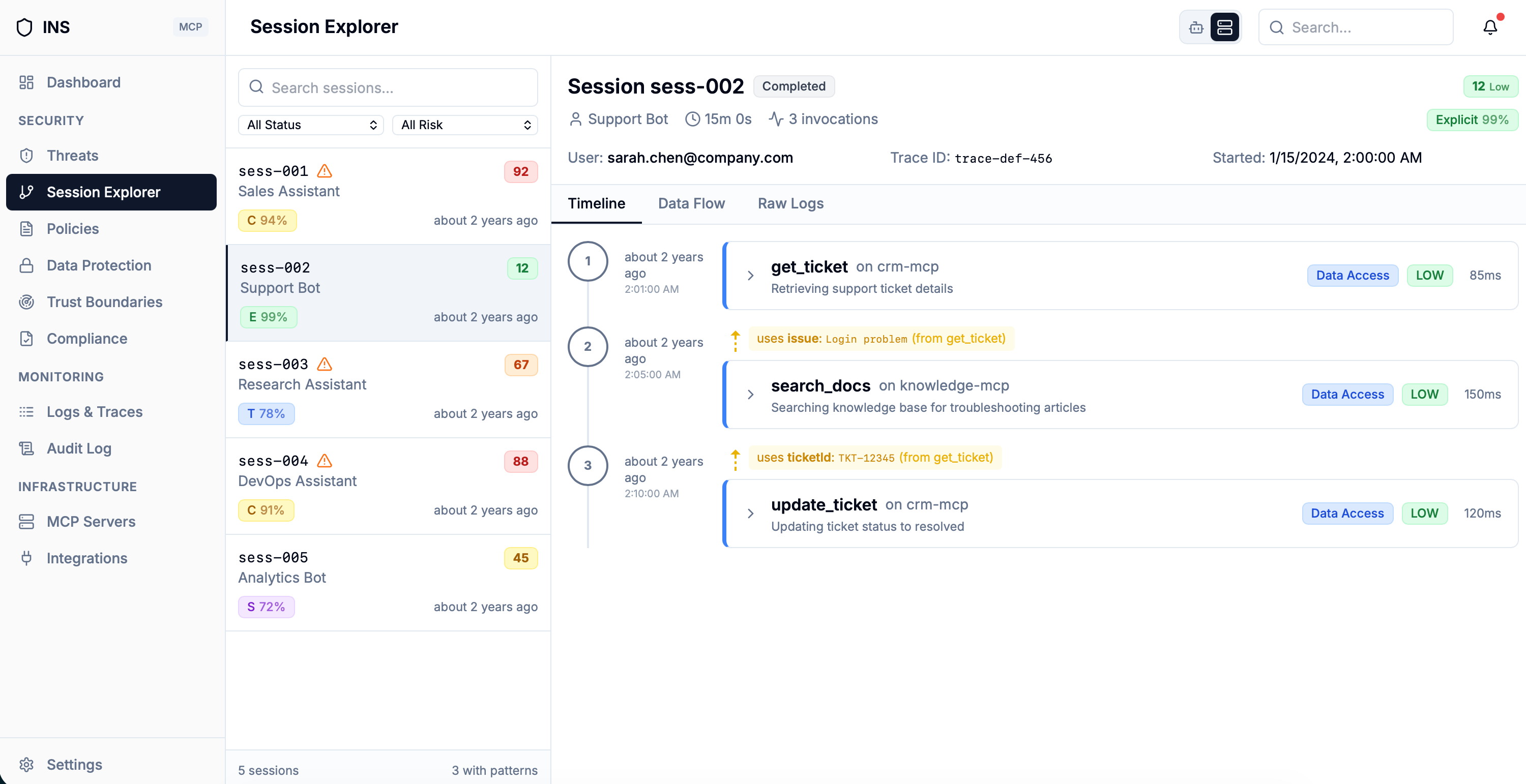Image resolution: width=1526 pixels, height=784 pixels.
Task: Click the MCP badge near logo
Action: (x=191, y=27)
